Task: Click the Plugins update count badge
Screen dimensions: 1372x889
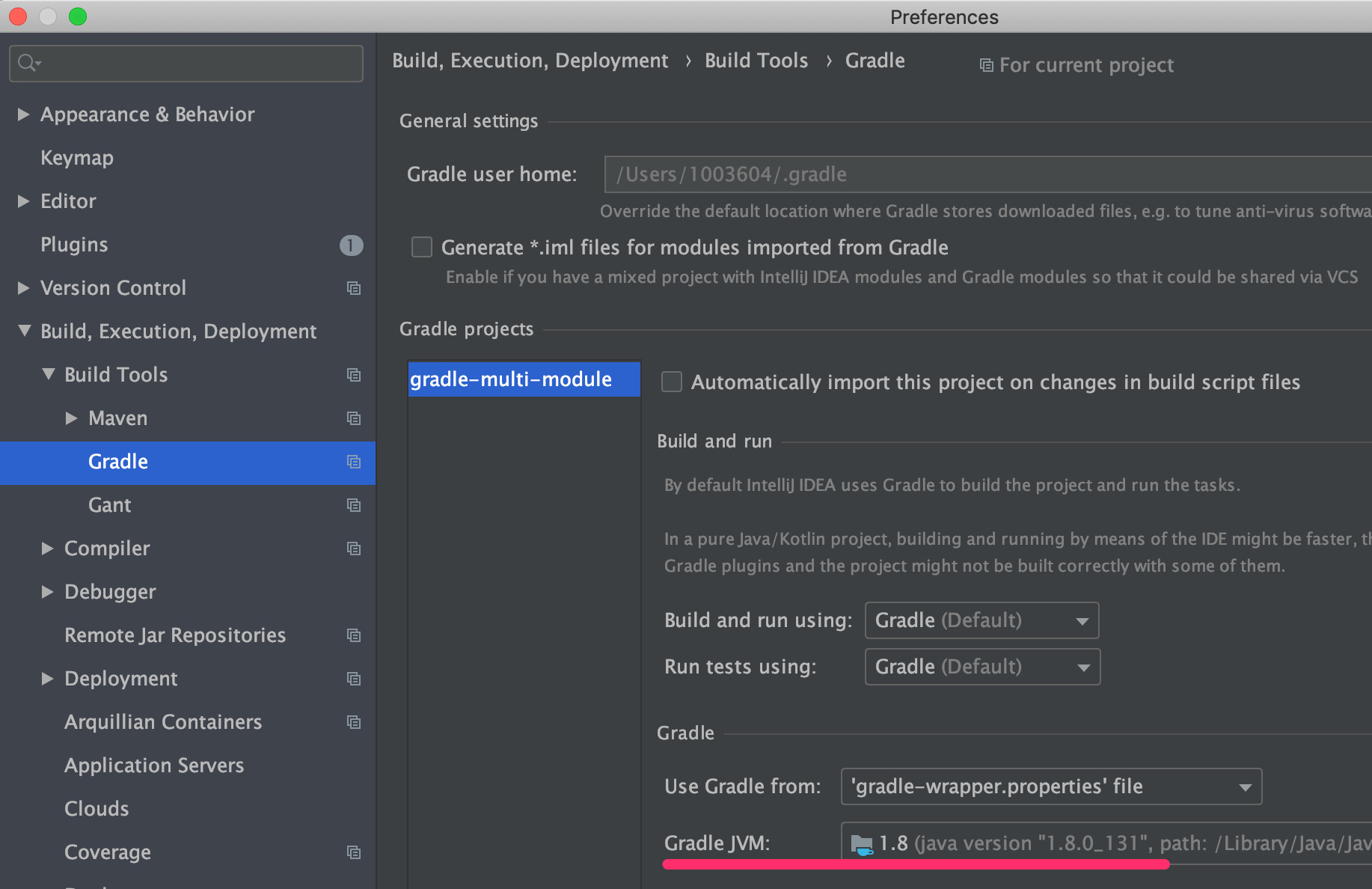Action: tap(351, 245)
